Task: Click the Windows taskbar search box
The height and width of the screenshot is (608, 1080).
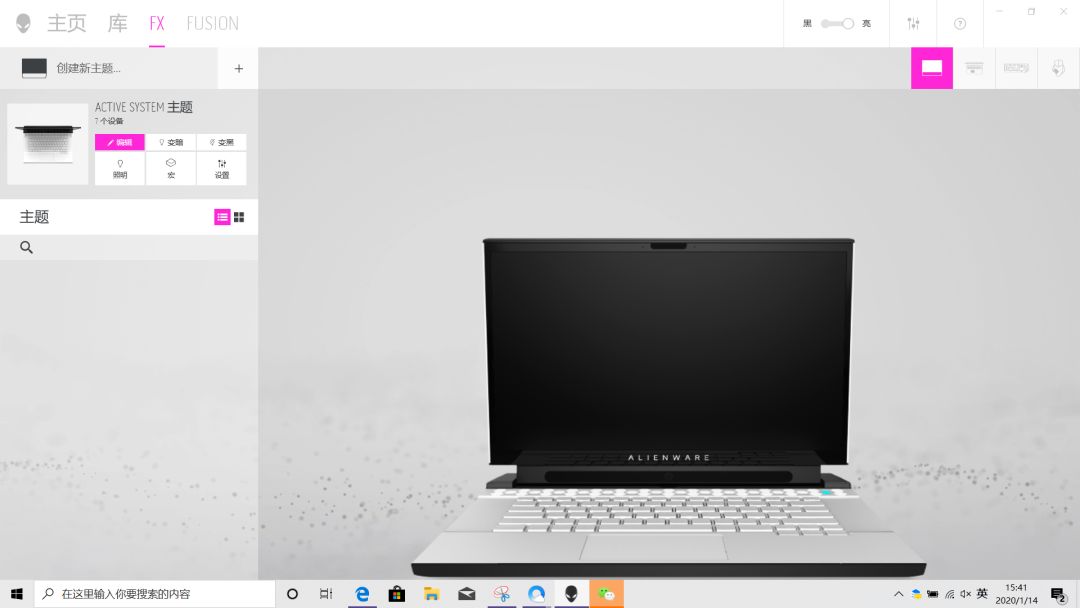Action: pyautogui.click(x=155, y=594)
